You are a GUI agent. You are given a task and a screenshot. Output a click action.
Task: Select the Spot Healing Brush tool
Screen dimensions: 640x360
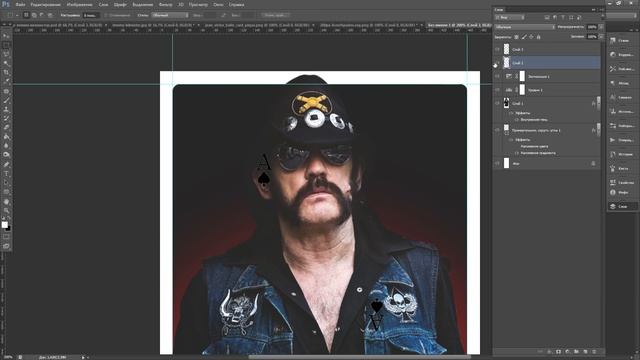pyautogui.click(x=6, y=91)
